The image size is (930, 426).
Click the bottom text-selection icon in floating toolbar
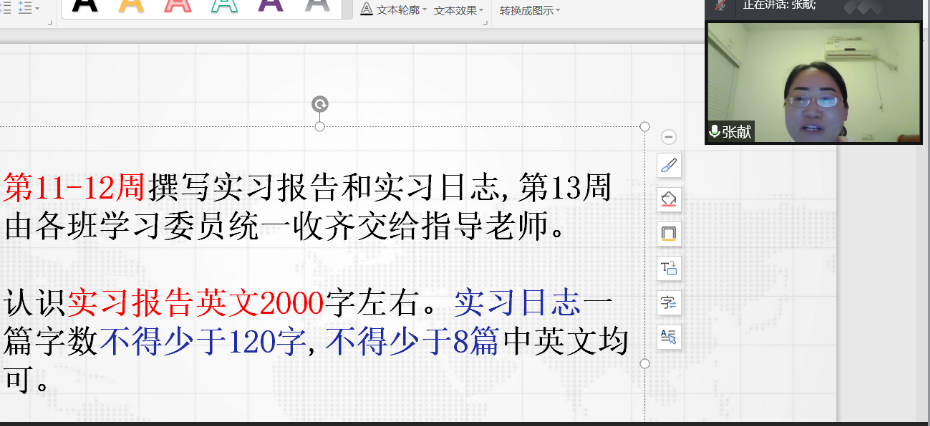(669, 336)
